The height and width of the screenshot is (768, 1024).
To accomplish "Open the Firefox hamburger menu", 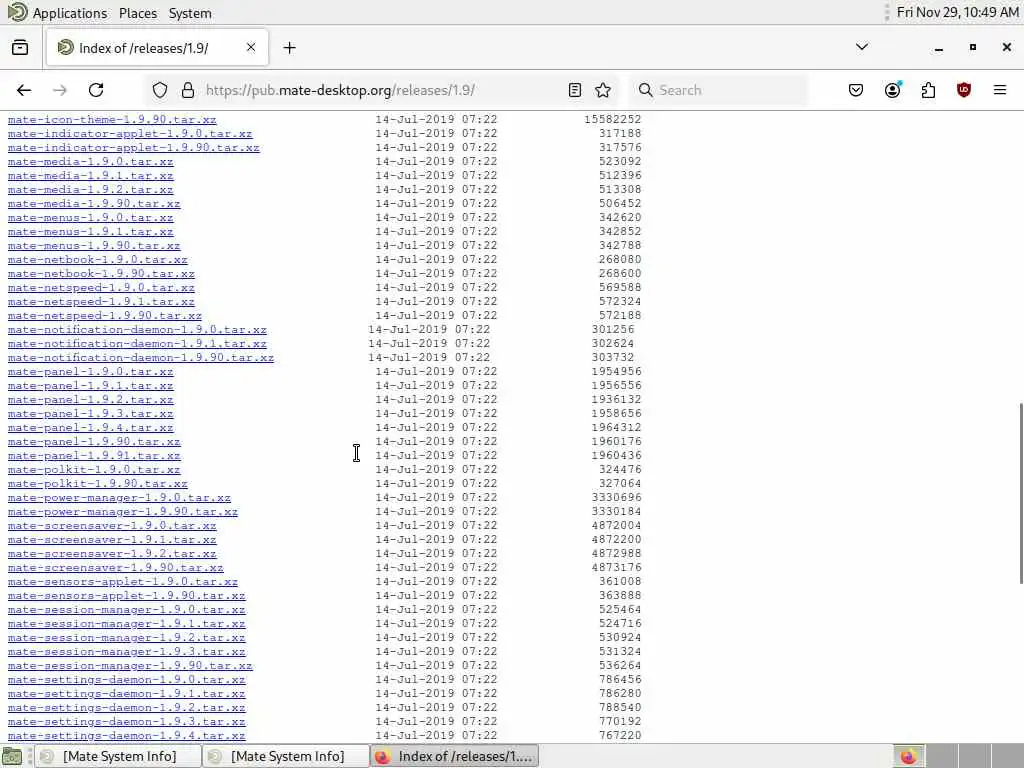I will (x=1000, y=90).
